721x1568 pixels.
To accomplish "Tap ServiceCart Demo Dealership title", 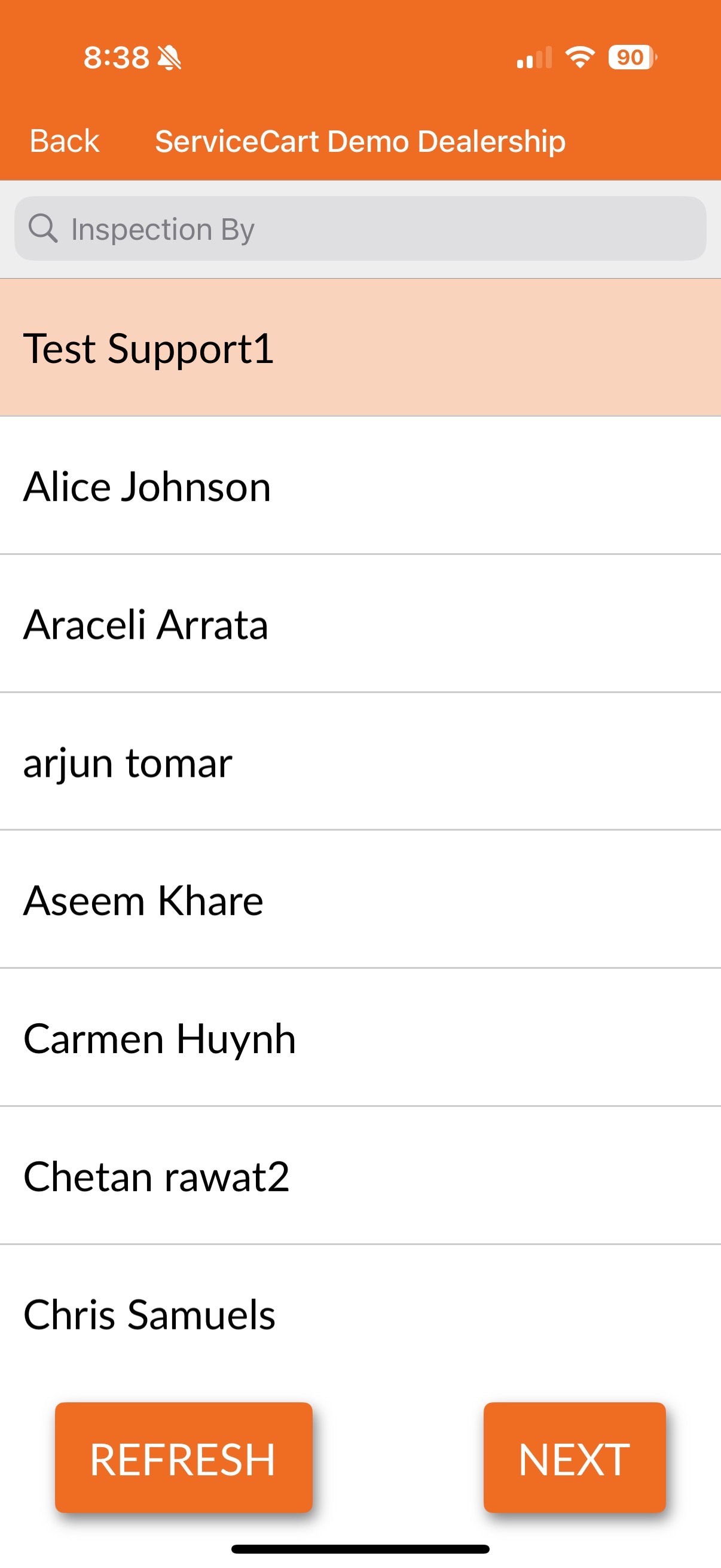I will (360, 141).
